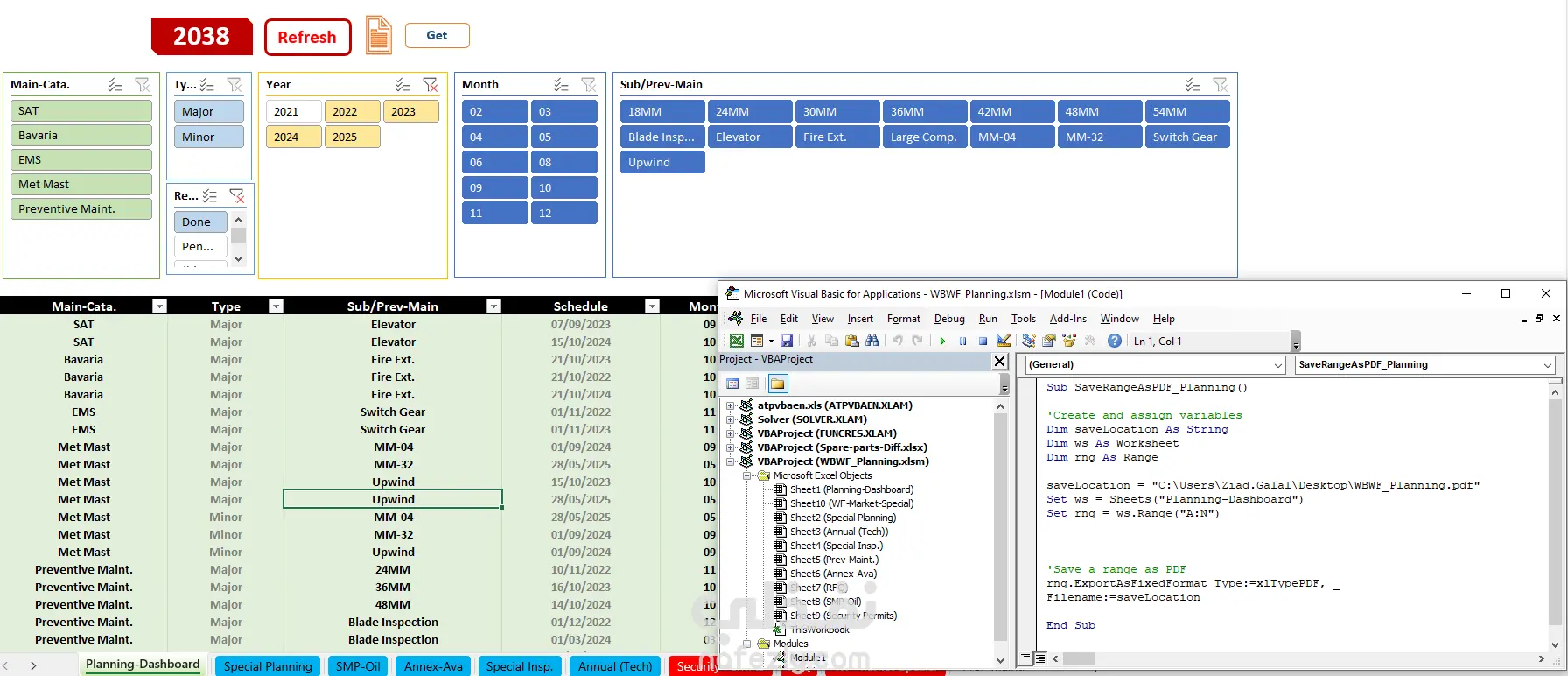This screenshot has height=676, width=1568.
Task: Toggle the 2021 item in Year slicer
Action: (x=293, y=112)
